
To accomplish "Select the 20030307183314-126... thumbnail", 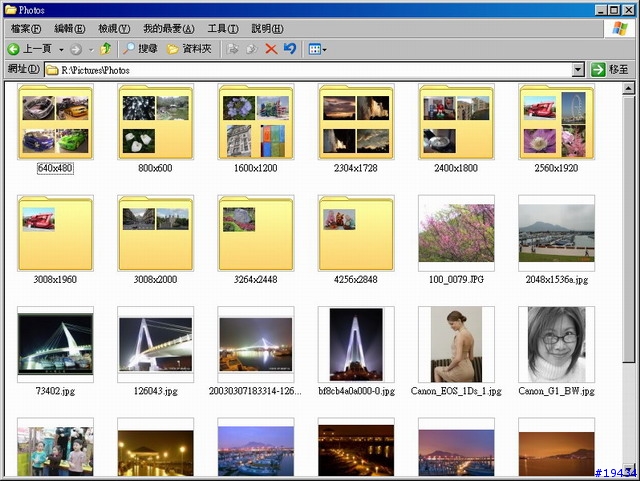I will tap(256, 345).
